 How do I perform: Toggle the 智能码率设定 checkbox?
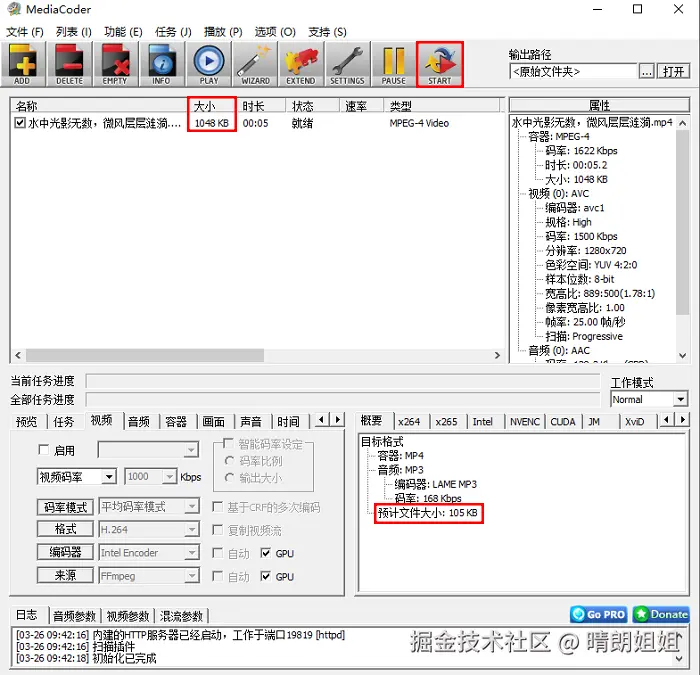click(x=228, y=443)
